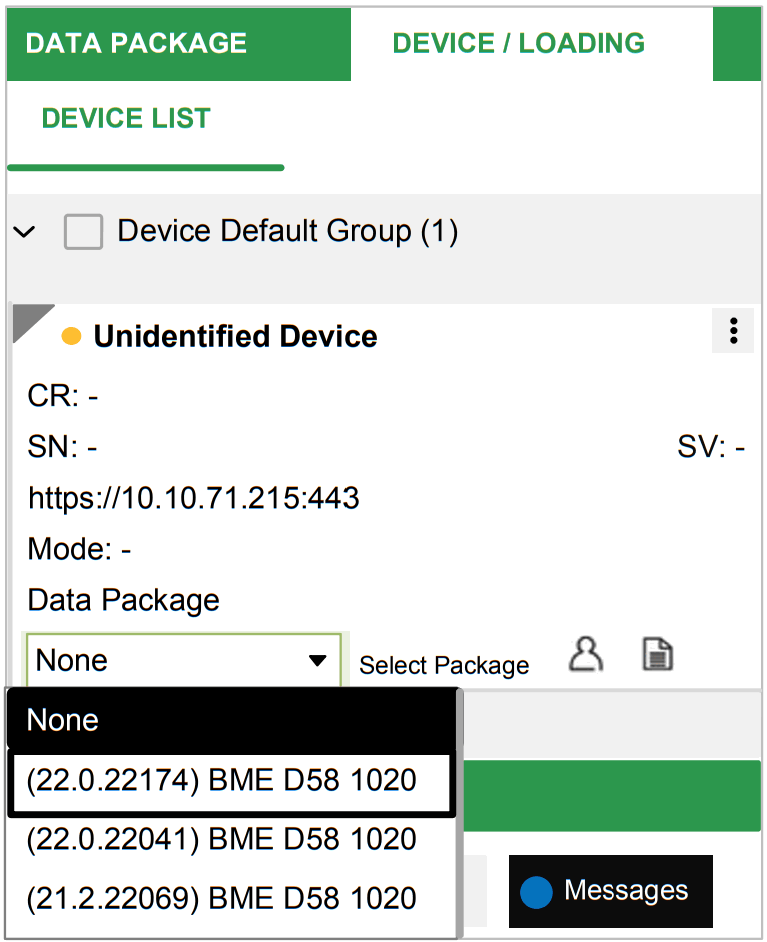The width and height of the screenshot is (767, 942).
Task: Open the DEVICE LIST tab
Action: tap(126, 119)
